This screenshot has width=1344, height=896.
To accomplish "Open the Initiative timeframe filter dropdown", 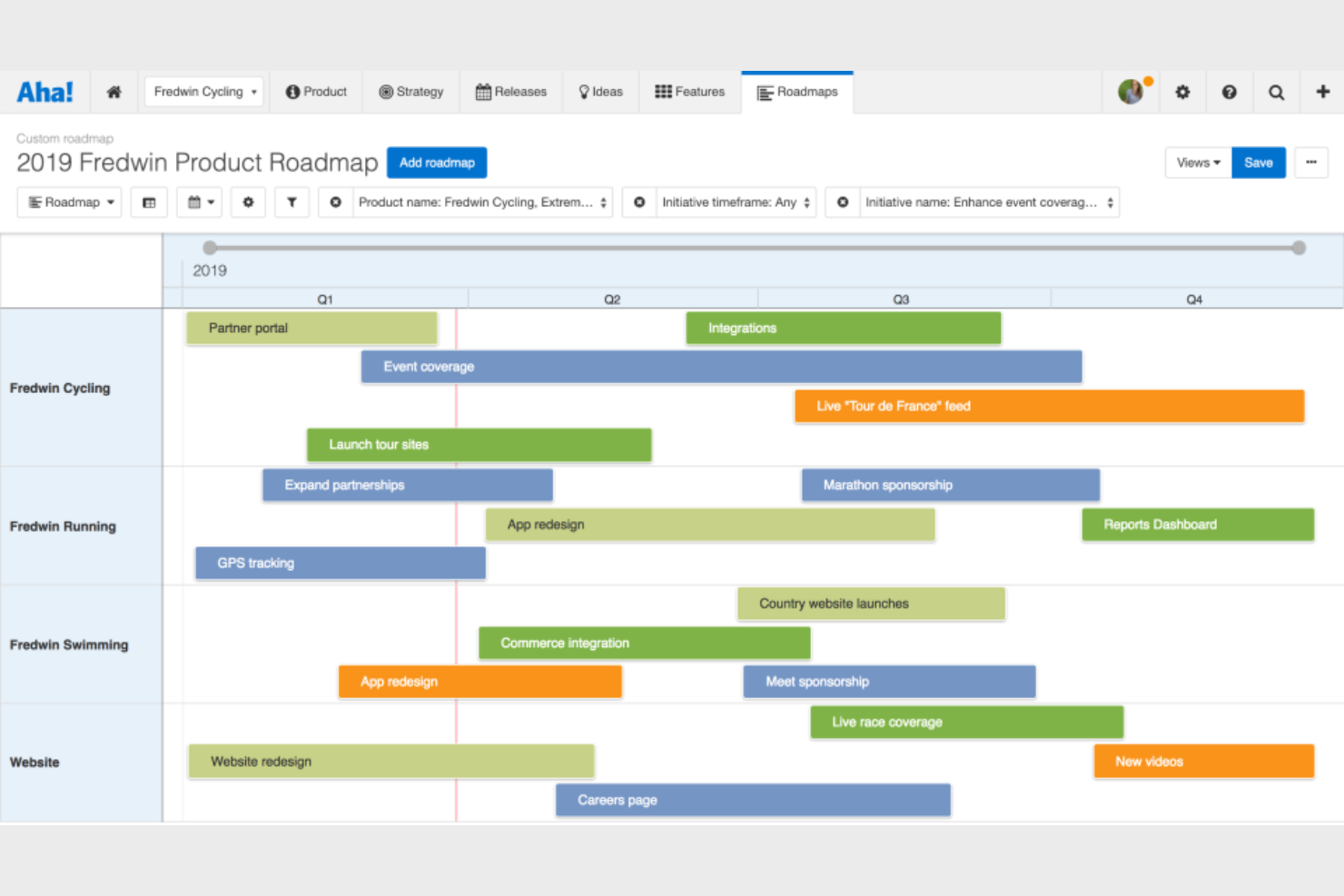I will (x=736, y=202).
